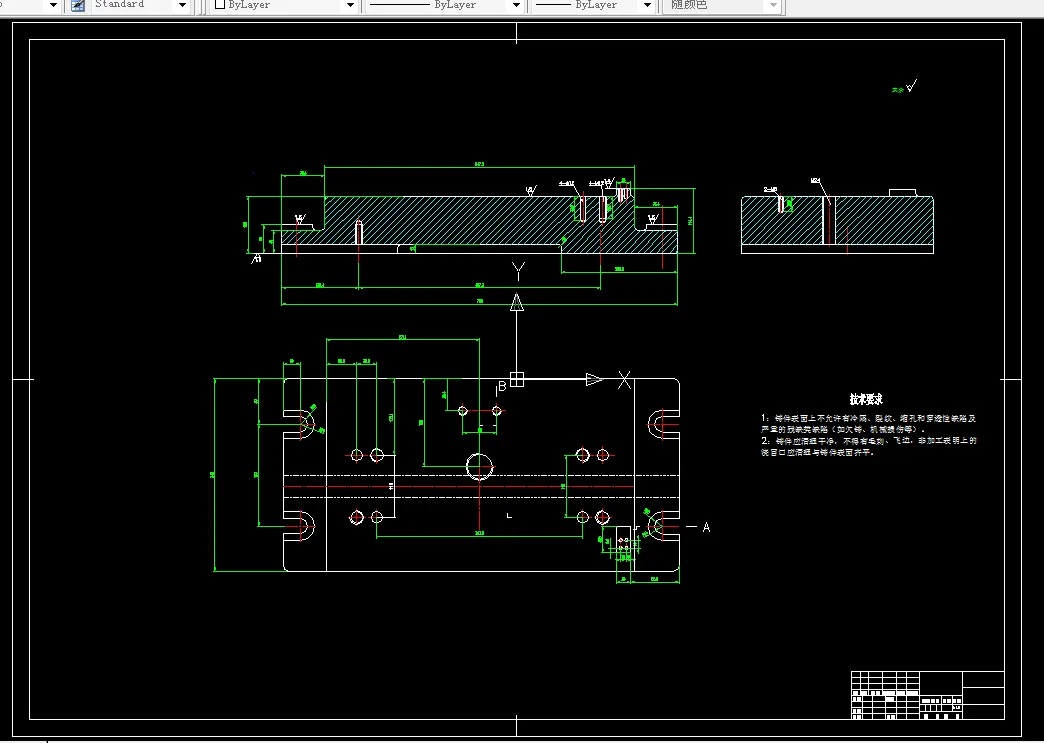Open the partially visible leftmost toolbar dropdown arrow
The image size is (1044, 743).
[53, 5]
